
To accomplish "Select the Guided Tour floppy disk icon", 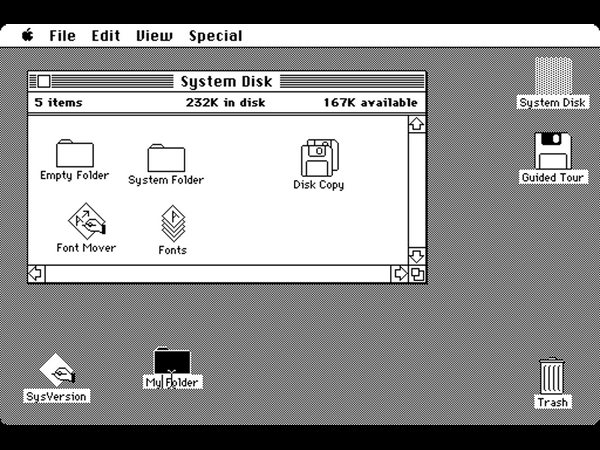I will pos(553,151).
